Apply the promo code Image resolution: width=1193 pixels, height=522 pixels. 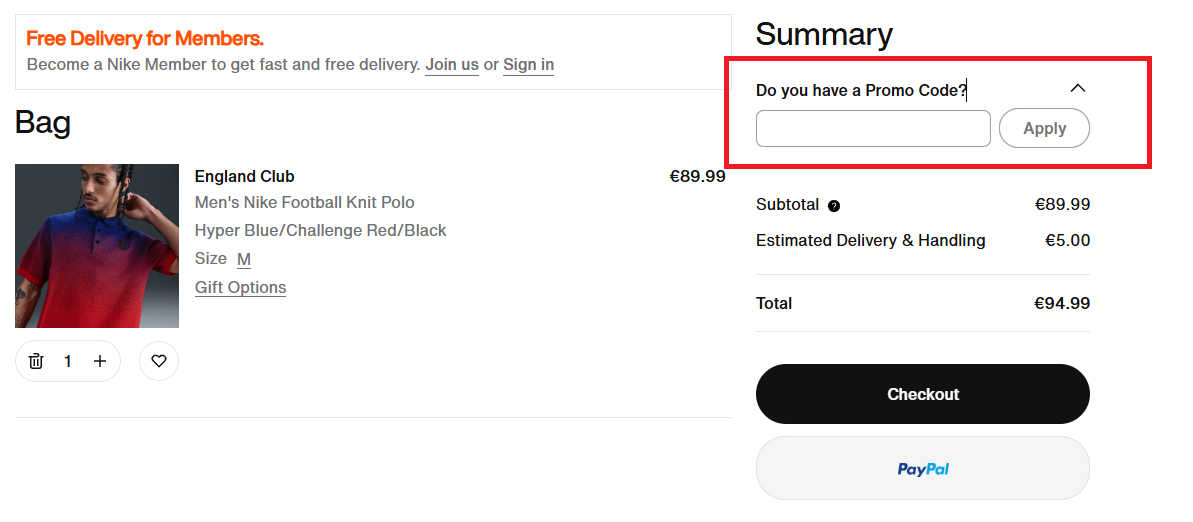(x=1044, y=128)
